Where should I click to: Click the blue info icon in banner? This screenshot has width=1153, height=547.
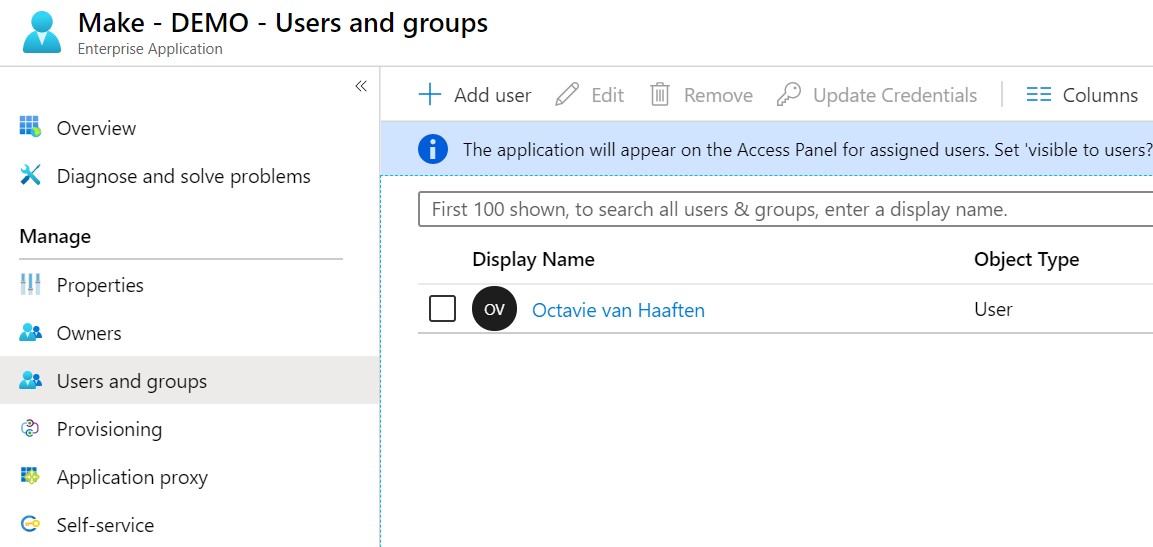432,150
